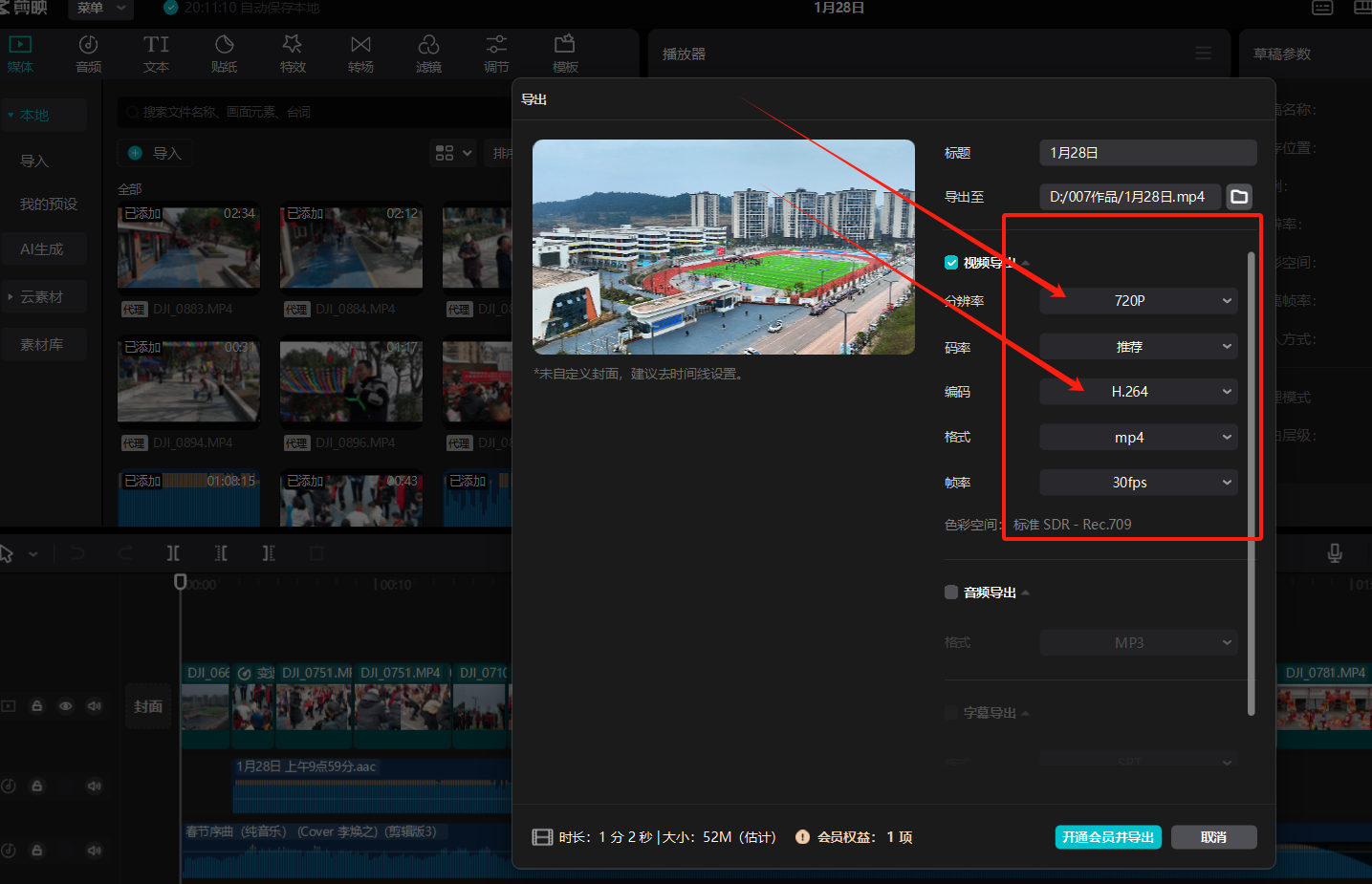The height and width of the screenshot is (884, 1372).
Task: Open the folder browse icon for export path
Action: tap(1239, 197)
